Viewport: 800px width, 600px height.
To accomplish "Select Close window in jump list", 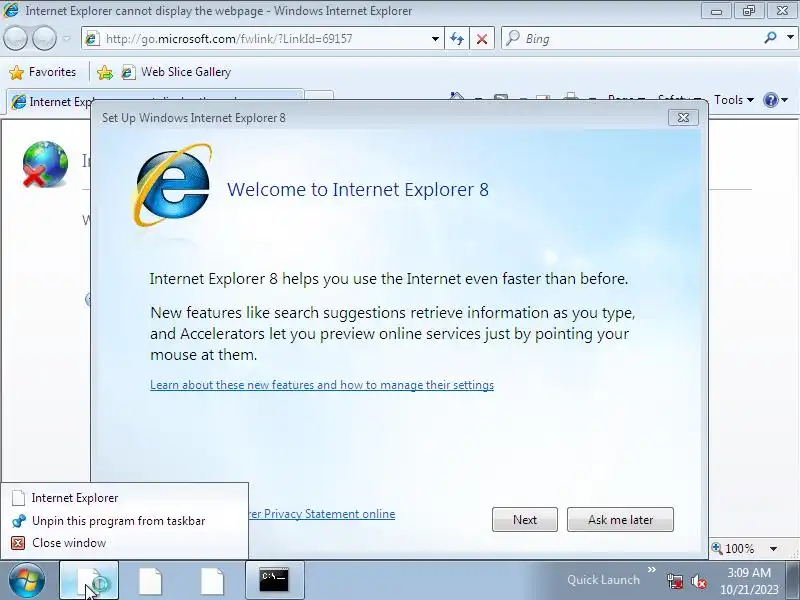I will [124, 543].
